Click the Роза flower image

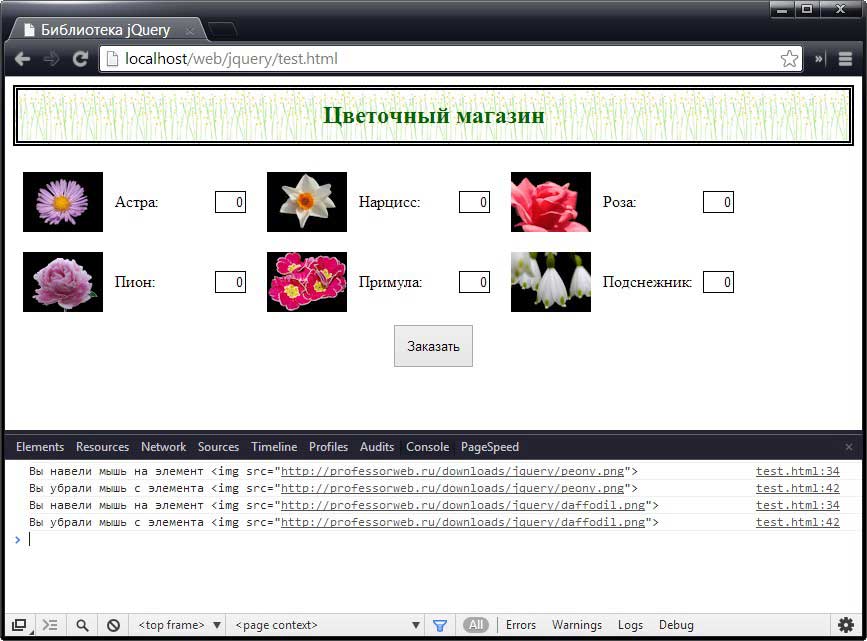click(x=551, y=202)
